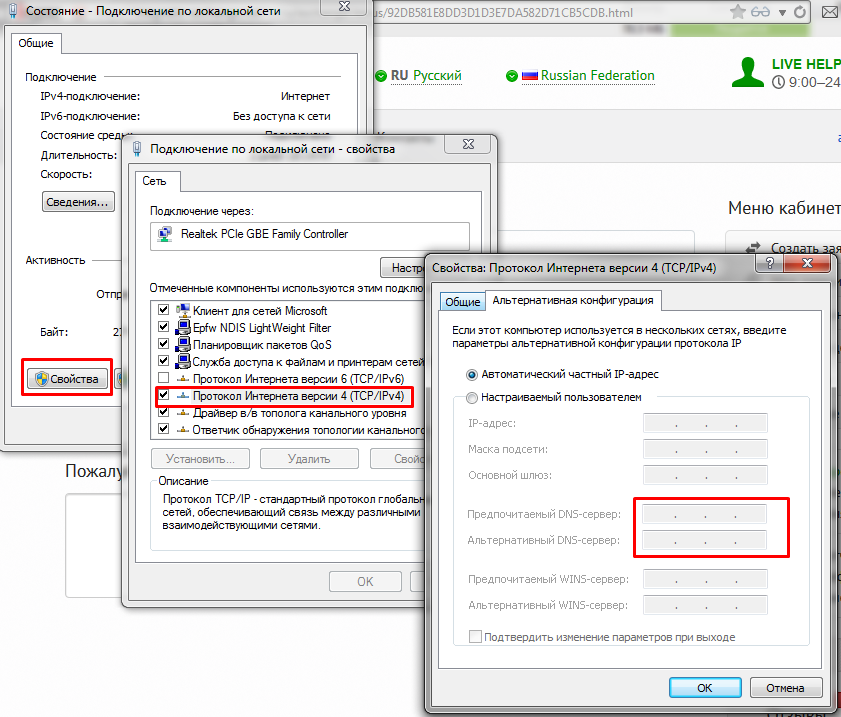
Task: Enable the TCP/IPv6 protocol checkbox
Action: 164,379
